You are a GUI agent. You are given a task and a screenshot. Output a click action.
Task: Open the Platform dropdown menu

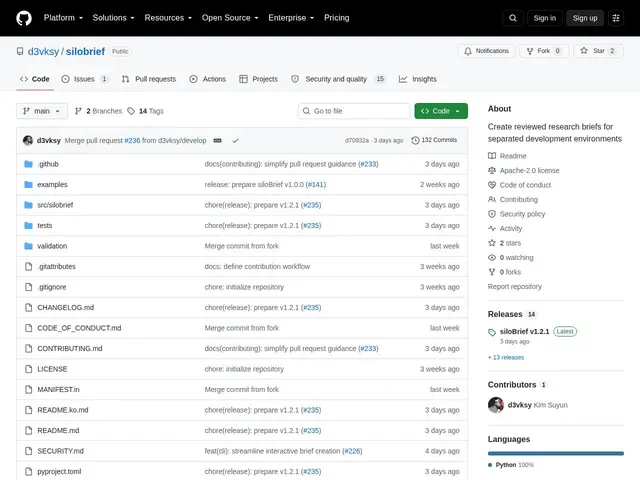point(63,18)
